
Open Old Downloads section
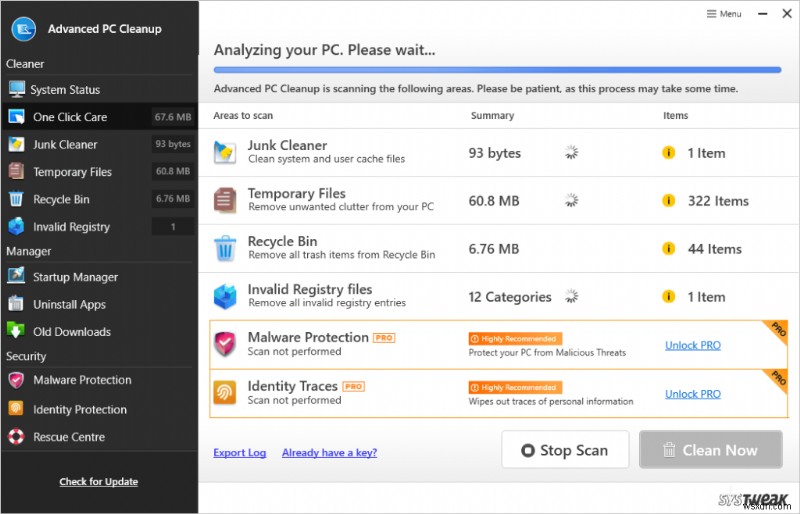99,332
